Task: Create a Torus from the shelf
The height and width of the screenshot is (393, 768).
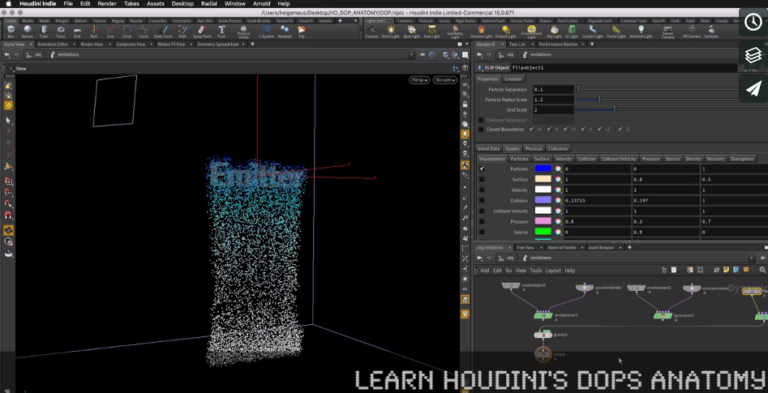Action: 61,31
